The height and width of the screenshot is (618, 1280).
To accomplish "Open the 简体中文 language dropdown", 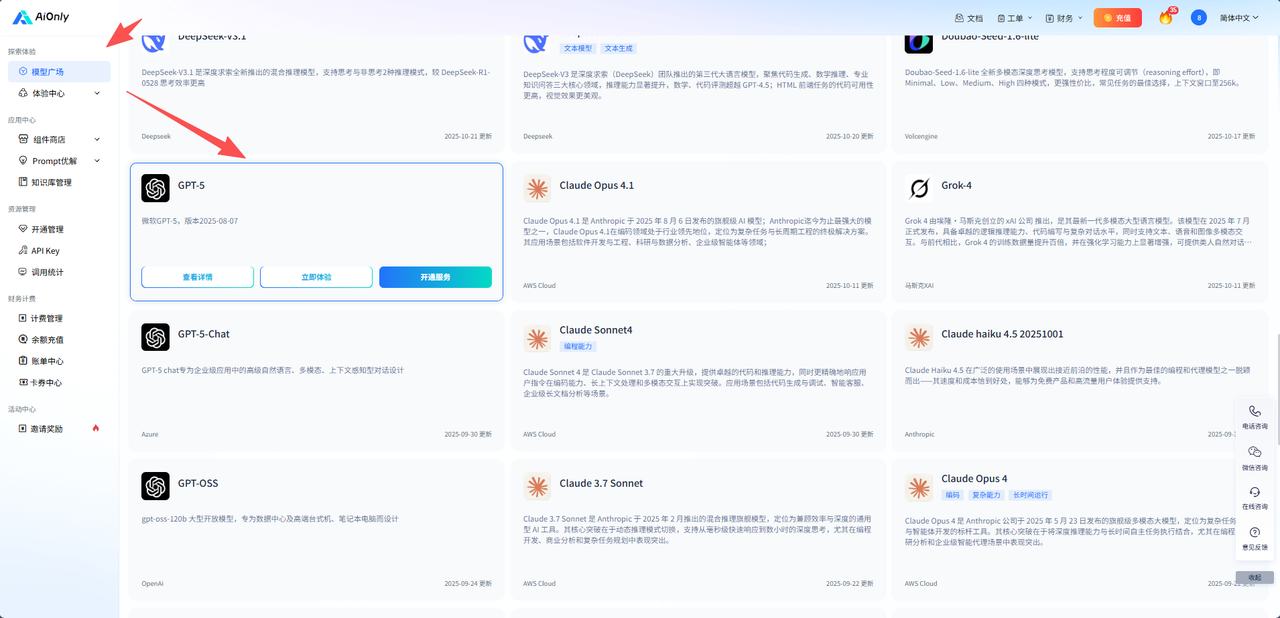I will coord(1240,18).
